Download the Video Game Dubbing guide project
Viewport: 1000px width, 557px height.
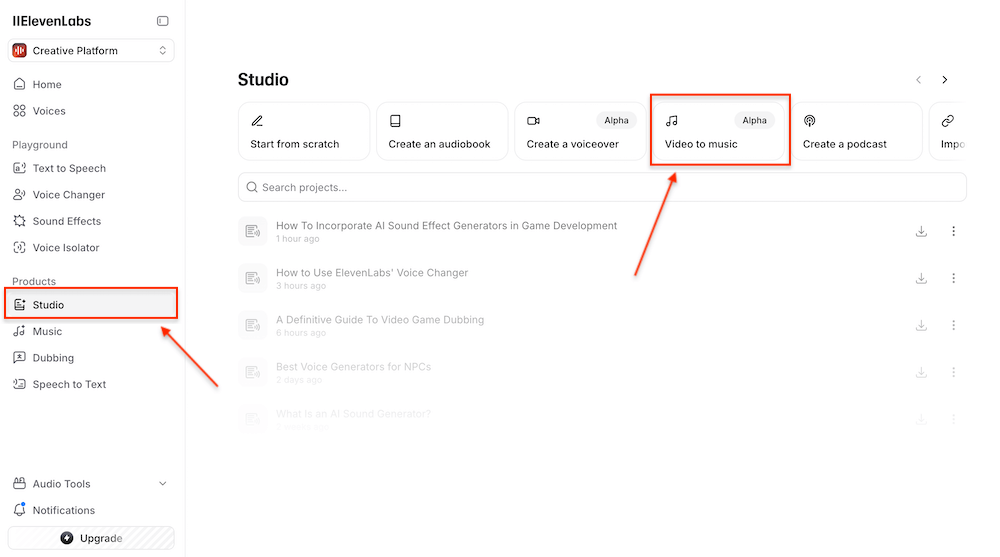point(921,325)
